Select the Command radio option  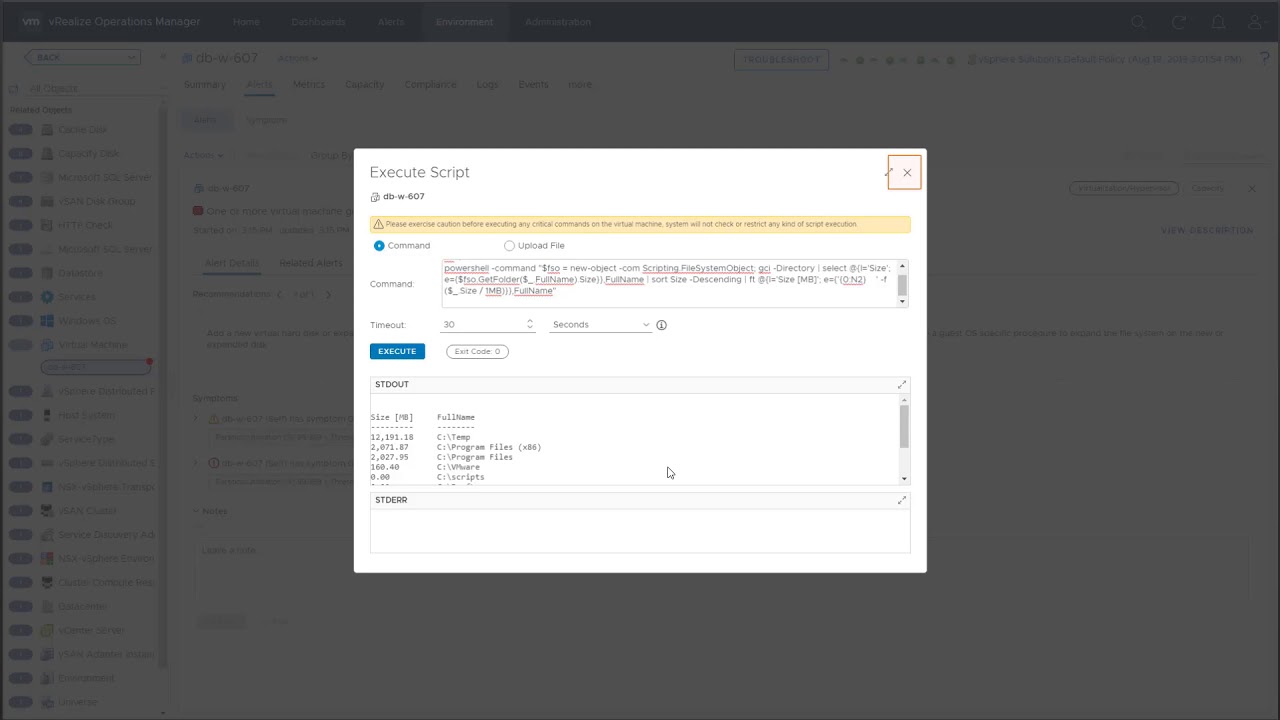(379, 246)
